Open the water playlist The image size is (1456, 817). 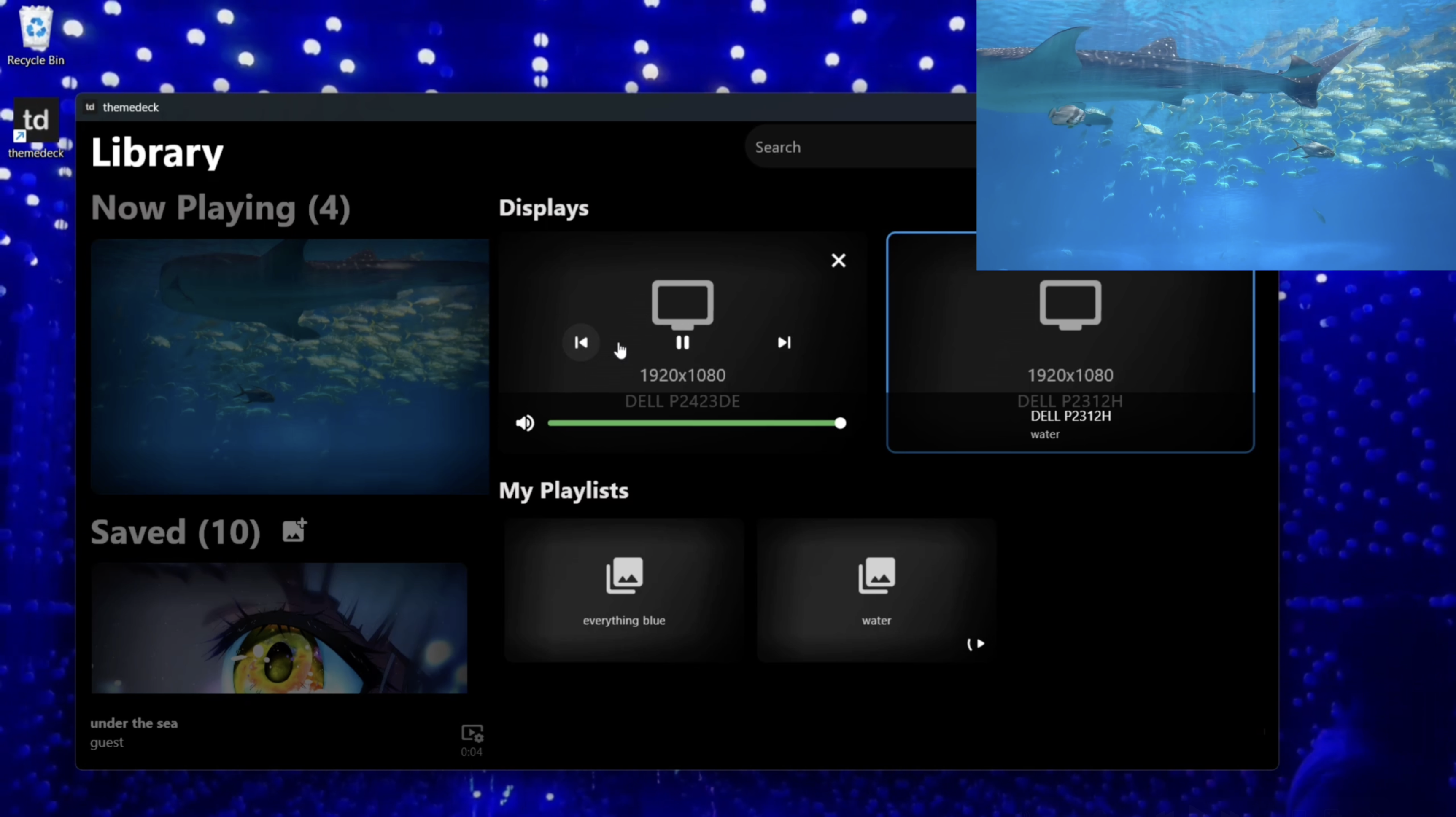pos(876,590)
